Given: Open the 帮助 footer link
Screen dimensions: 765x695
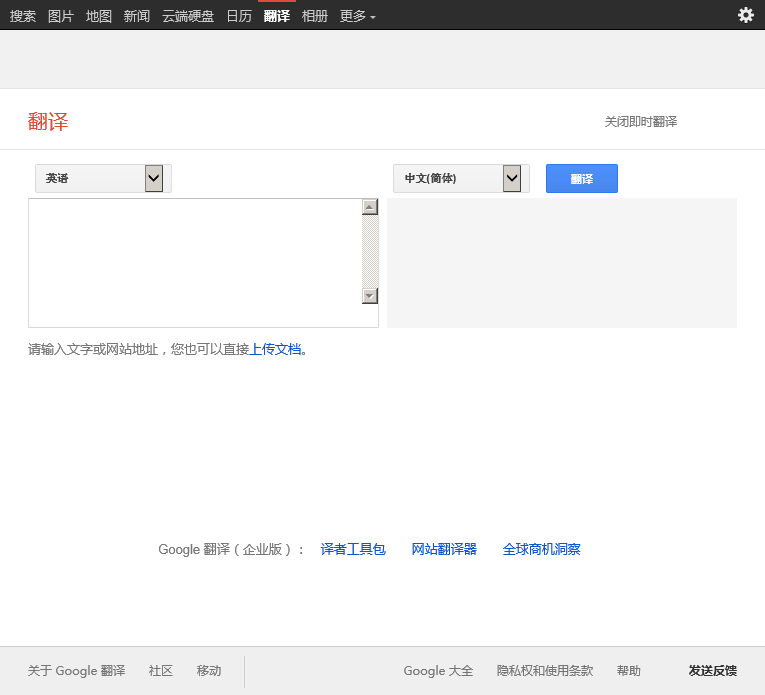Looking at the screenshot, I should pyautogui.click(x=629, y=671).
